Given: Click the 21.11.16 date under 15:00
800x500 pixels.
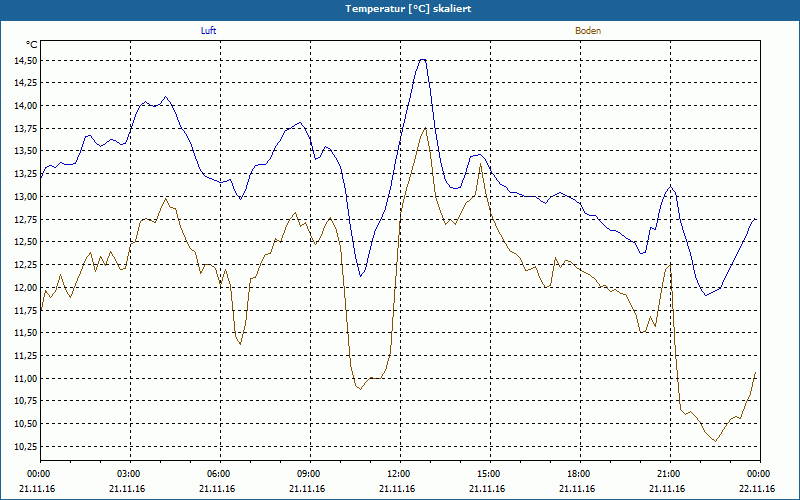Looking at the screenshot, I should click(487, 489).
